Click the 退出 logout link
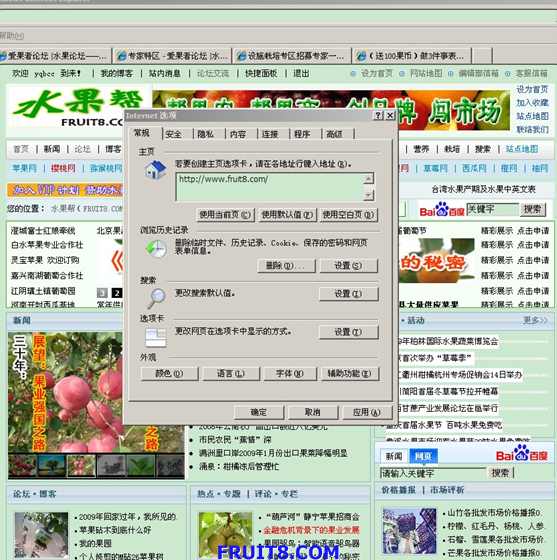Image resolution: width=557 pixels, height=560 pixels. 301,74
